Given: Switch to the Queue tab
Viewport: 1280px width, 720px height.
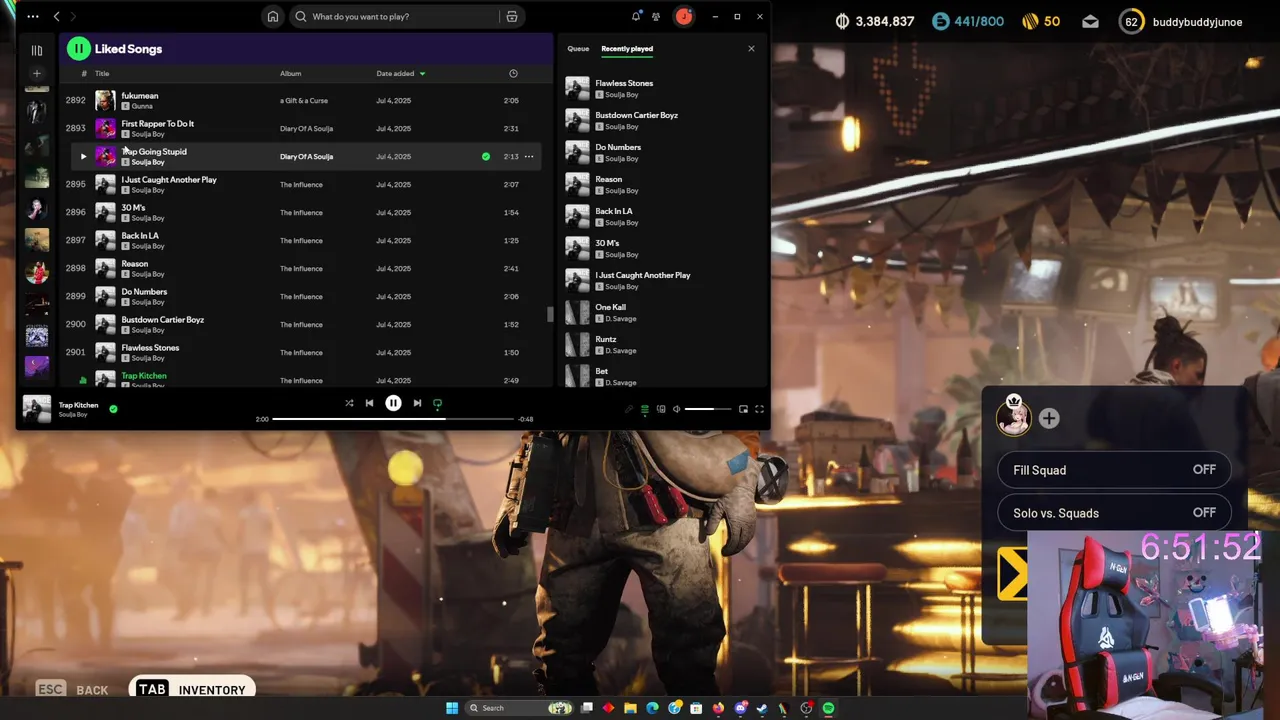Looking at the screenshot, I should 578,48.
